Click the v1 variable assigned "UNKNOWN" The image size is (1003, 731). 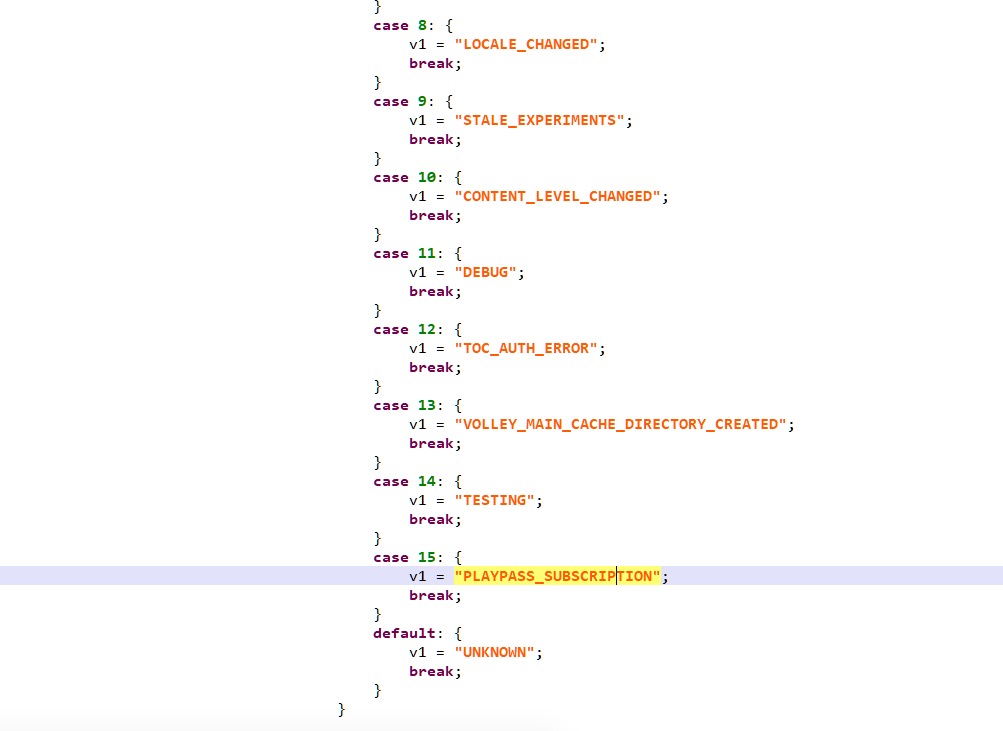click(418, 653)
